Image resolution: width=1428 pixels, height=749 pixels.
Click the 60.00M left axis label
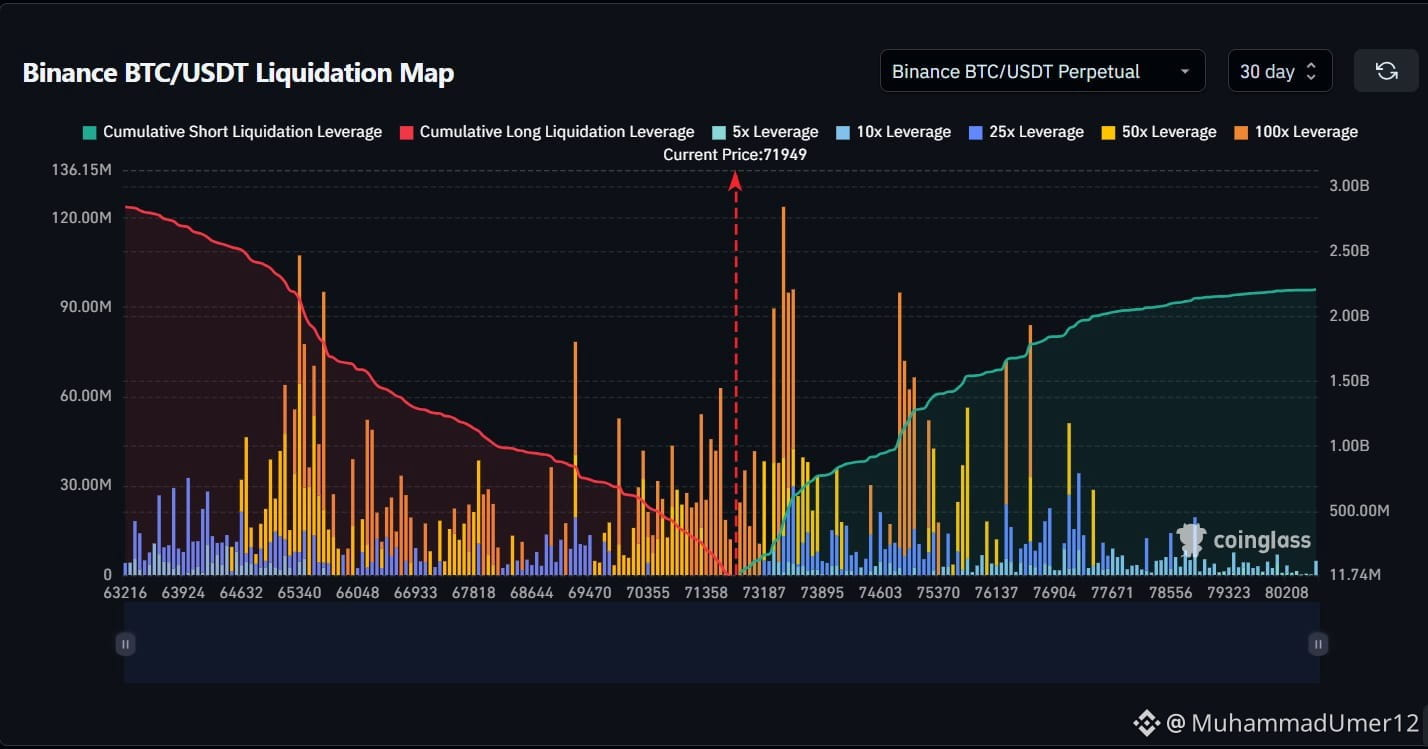84,396
